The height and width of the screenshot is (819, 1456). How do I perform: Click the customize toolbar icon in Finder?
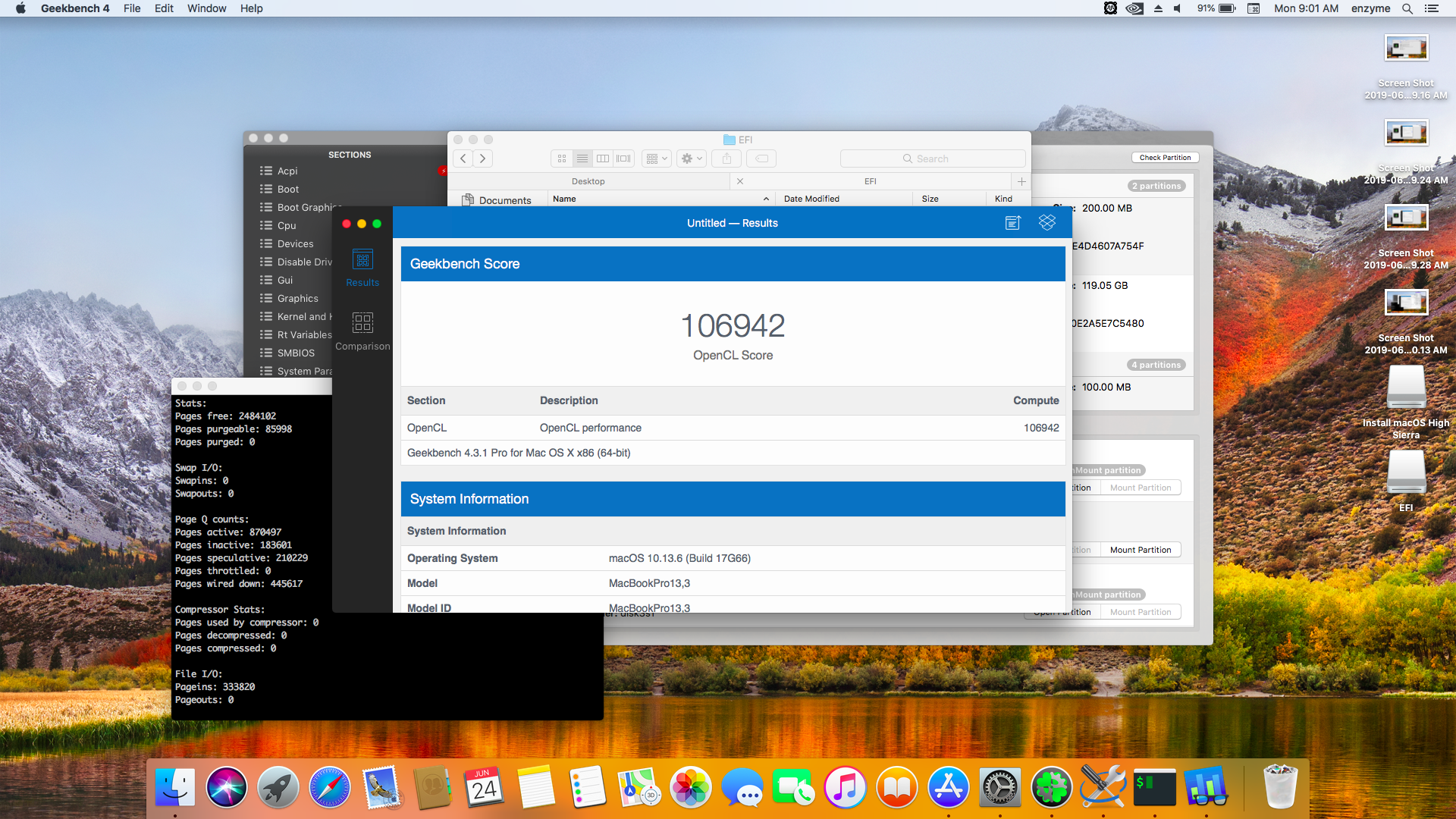(x=689, y=158)
